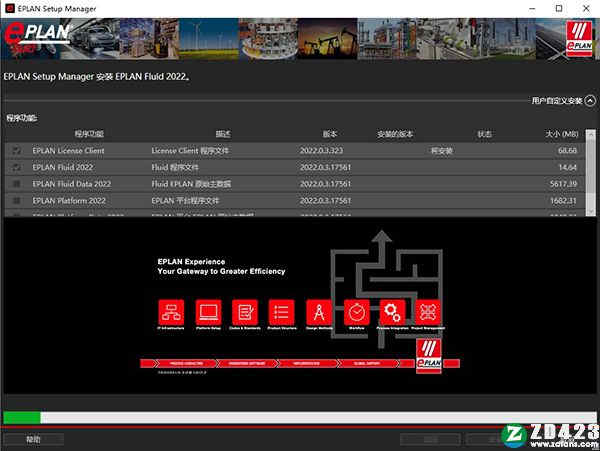
Task: Collapse the 用户自定义安装 section with the chevron
Action: tap(590, 101)
